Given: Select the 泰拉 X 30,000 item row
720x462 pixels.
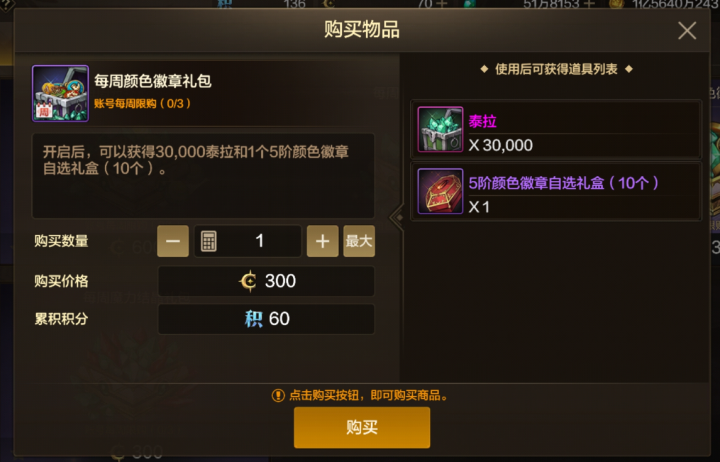Looking at the screenshot, I should pyautogui.click(x=556, y=130).
